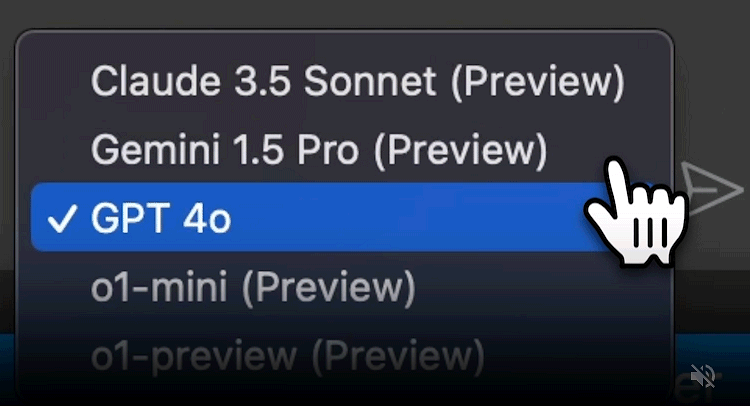Click the send arrow icon
This screenshot has height=406, width=750.
[711, 189]
